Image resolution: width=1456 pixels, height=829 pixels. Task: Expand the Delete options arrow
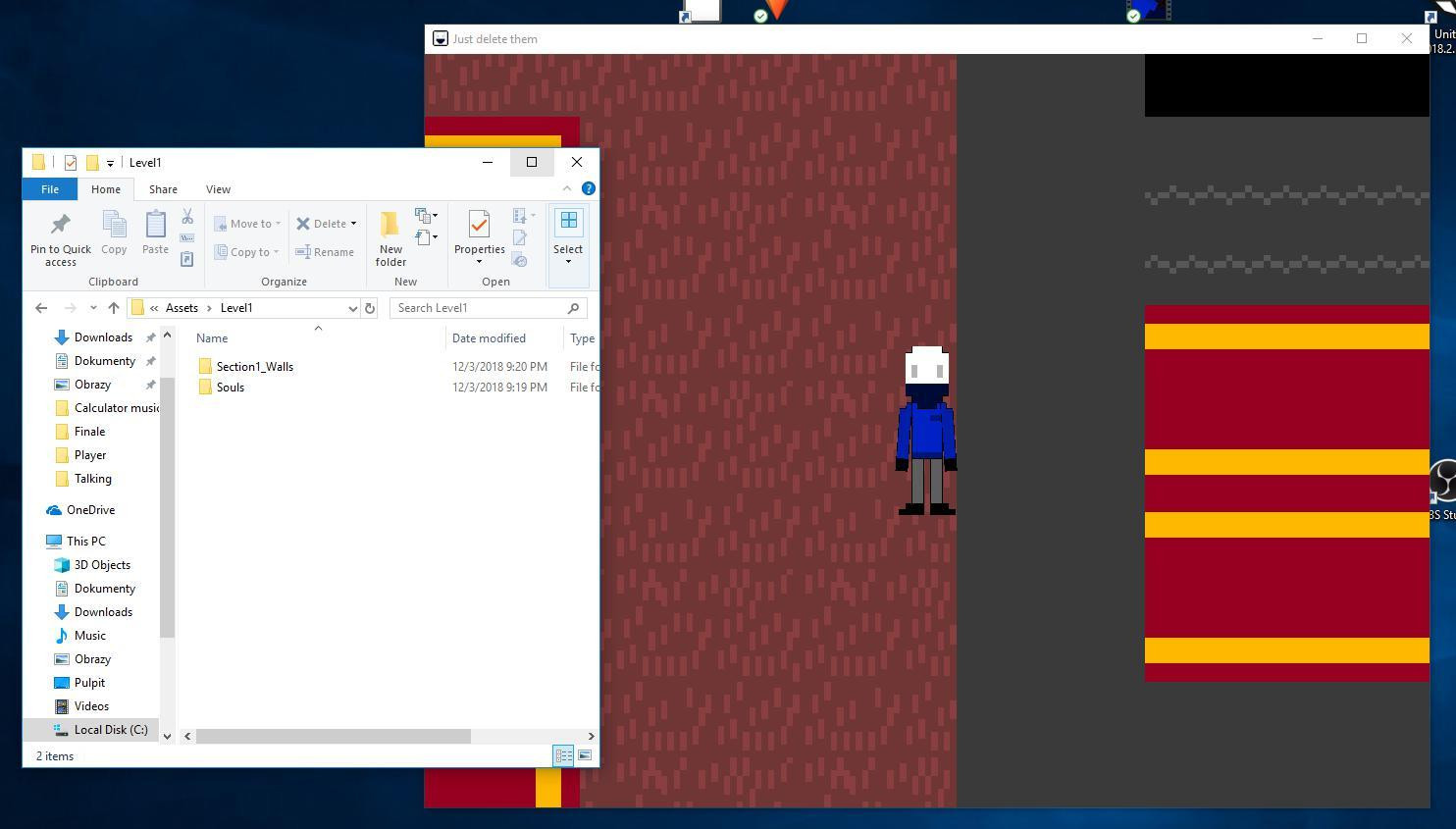[353, 224]
